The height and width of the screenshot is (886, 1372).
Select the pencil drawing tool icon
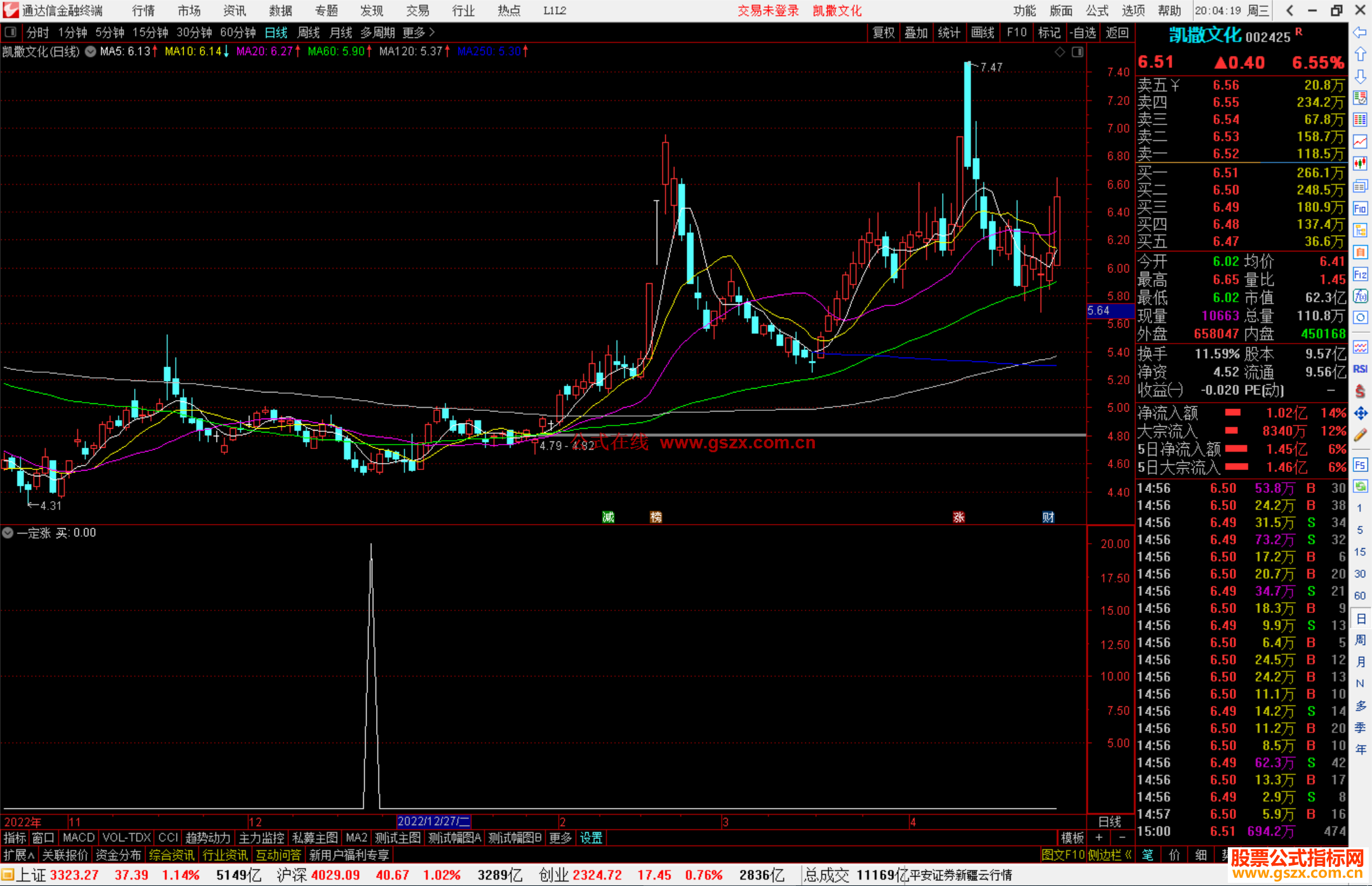pyautogui.click(x=1360, y=435)
